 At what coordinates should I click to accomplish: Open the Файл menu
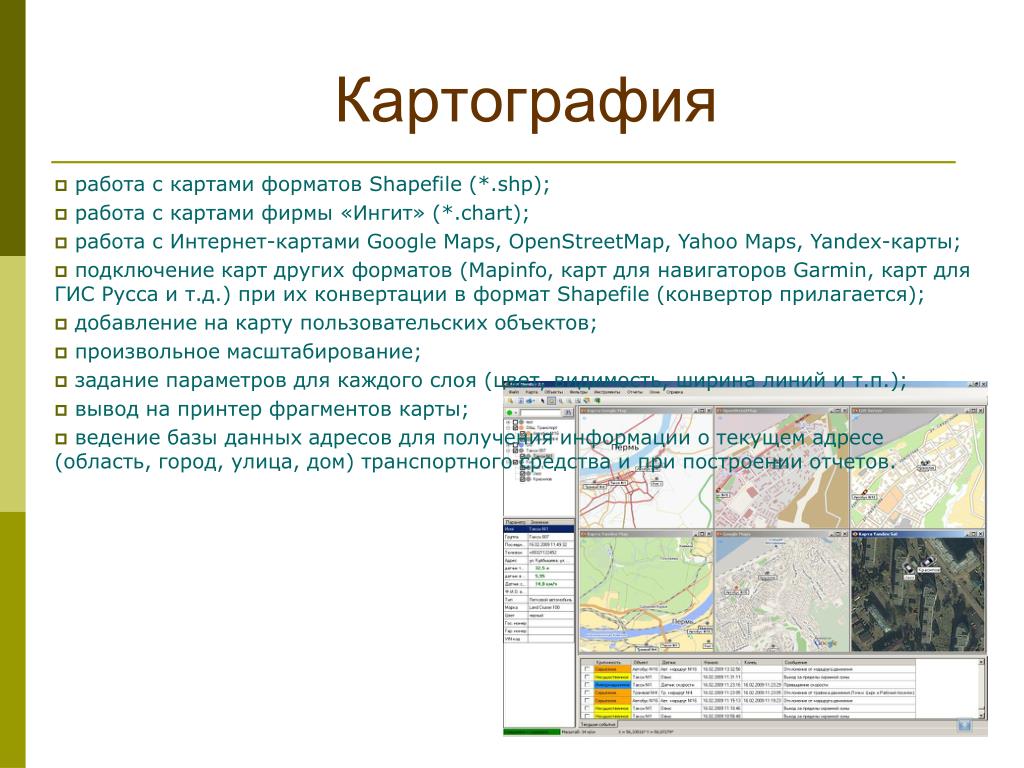tap(514, 392)
